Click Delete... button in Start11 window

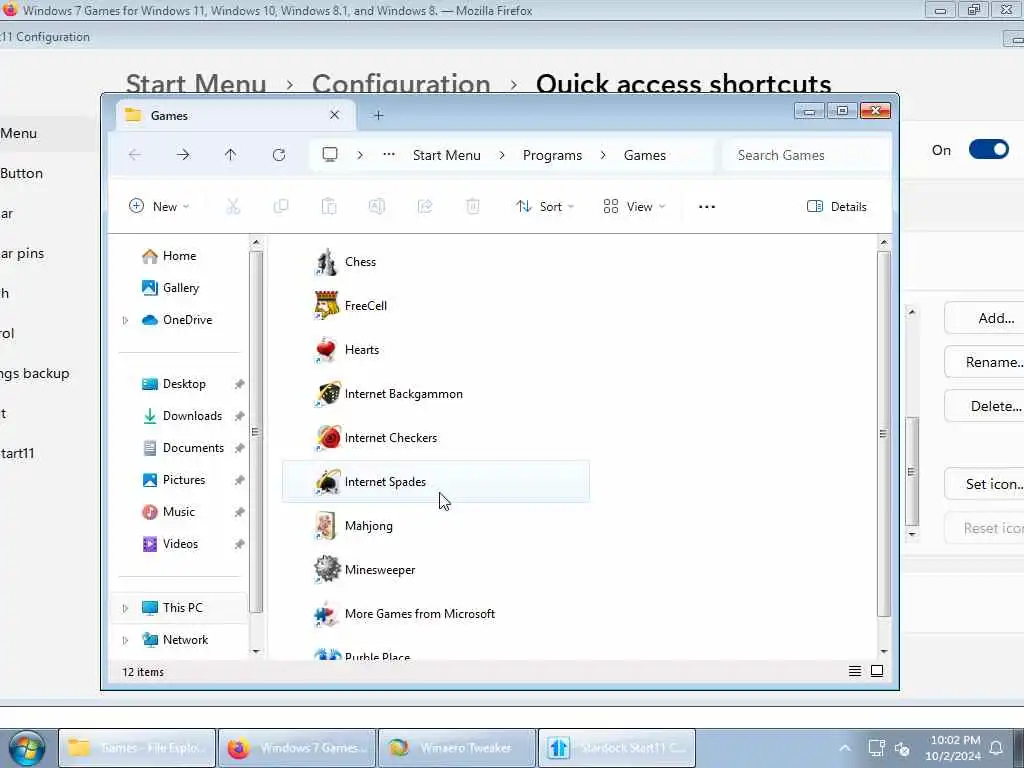click(x=986, y=406)
